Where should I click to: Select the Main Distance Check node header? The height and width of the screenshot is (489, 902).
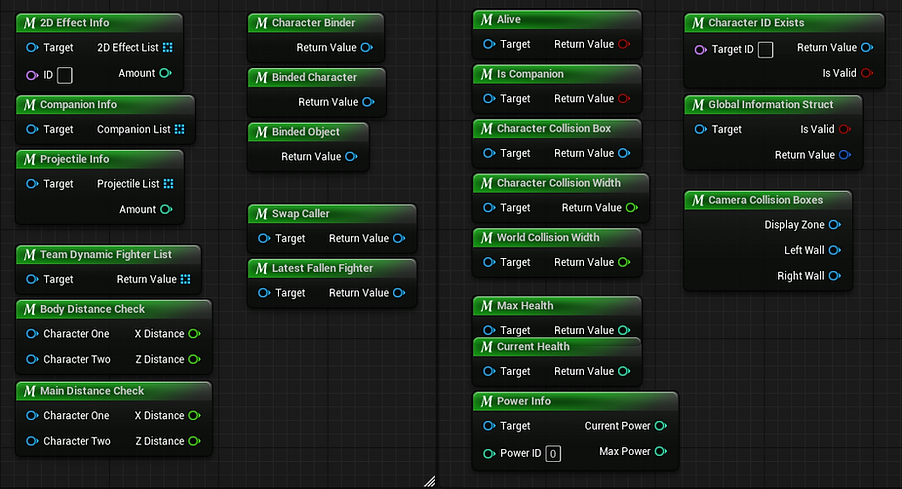(114, 391)
